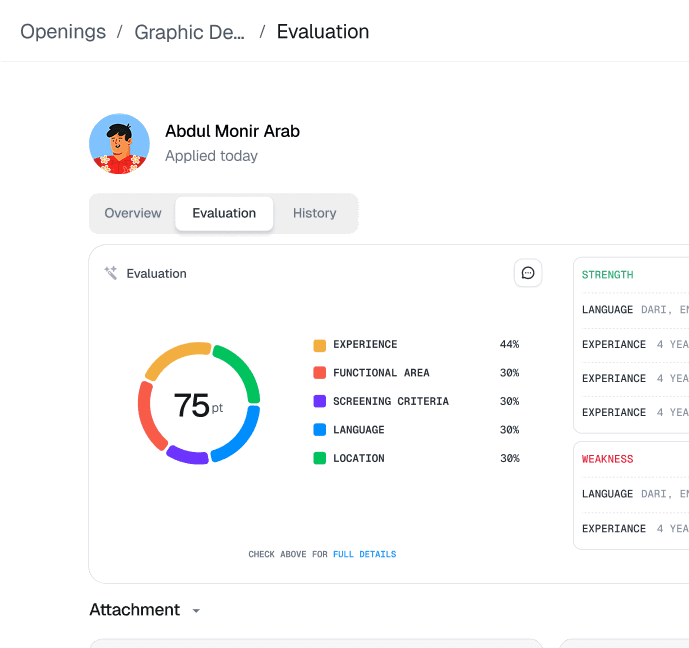Click the LOCATION legend label
Screen dimensions: 689x648
[359, 459]
